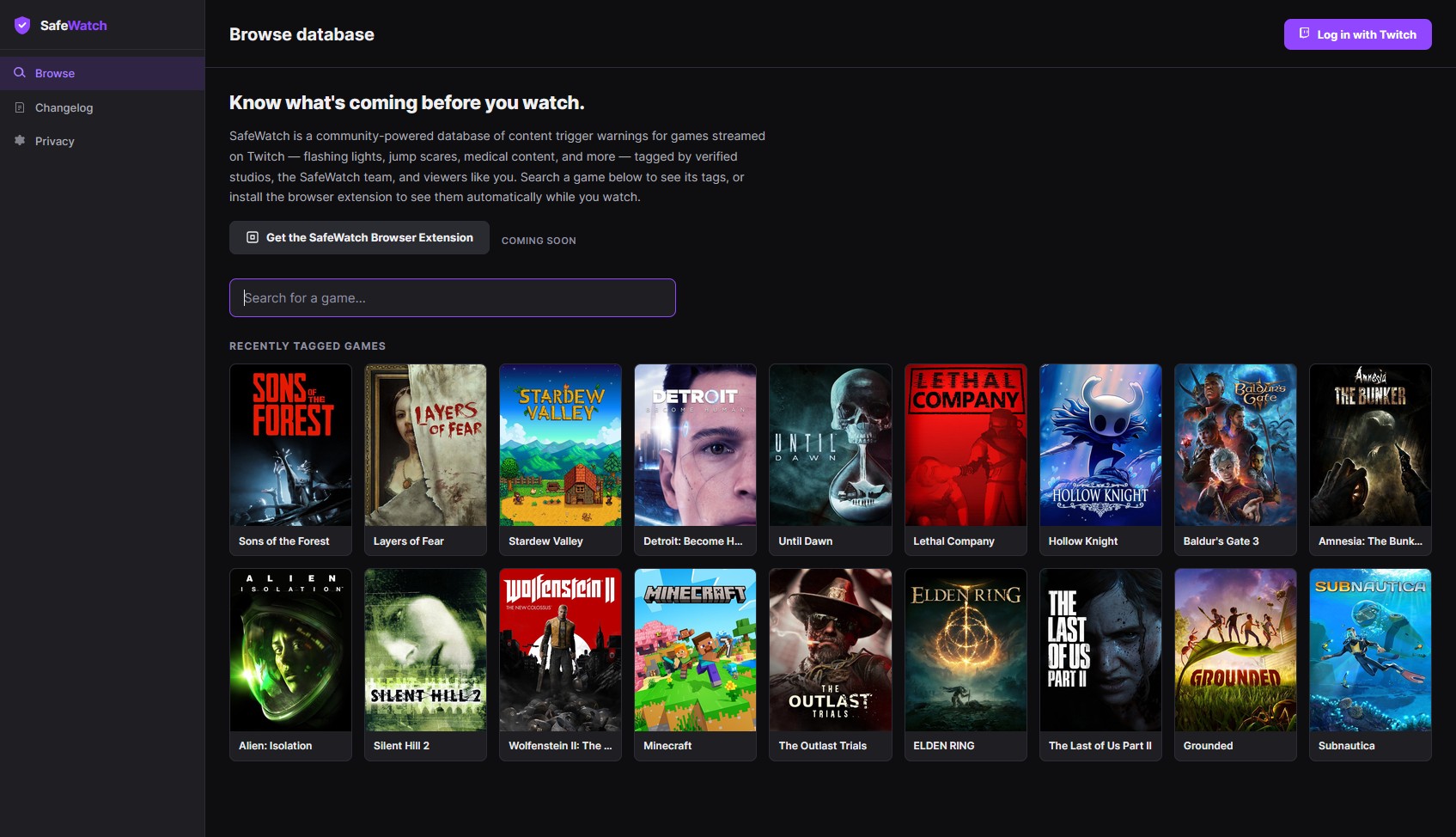The image size is (1456, 837).
Task: Open the Sons of the Forest cover
Action: [290, 445]
